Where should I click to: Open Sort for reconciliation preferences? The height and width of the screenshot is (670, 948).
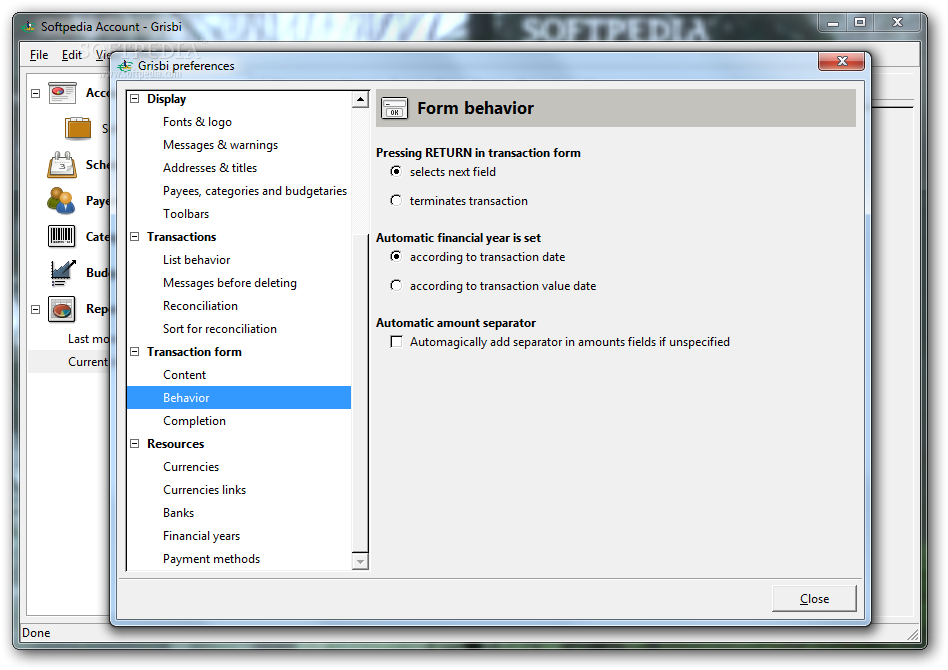[x=219, y=329]
